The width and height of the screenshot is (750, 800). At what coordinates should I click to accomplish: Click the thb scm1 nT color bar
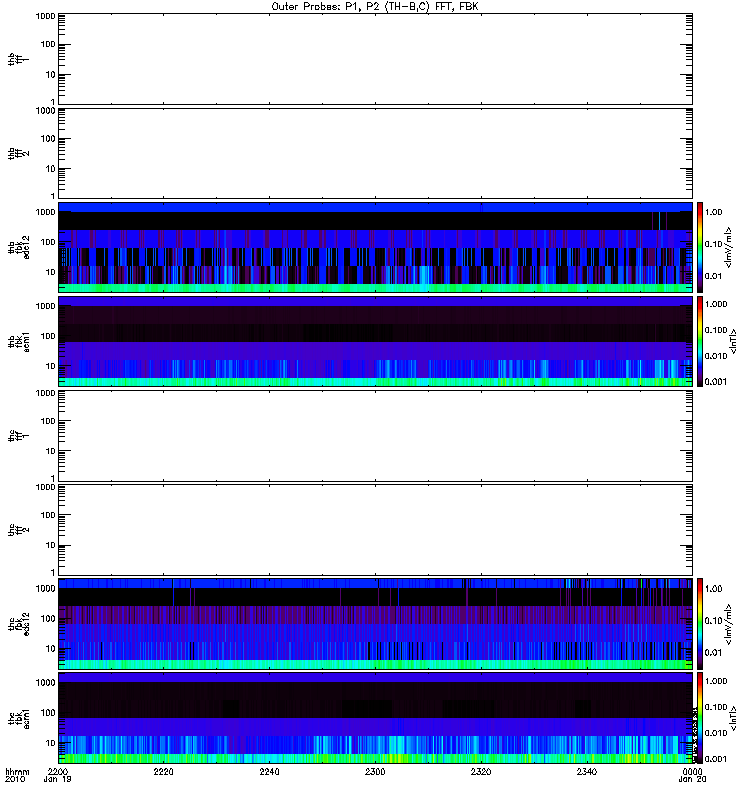[700, 341]
